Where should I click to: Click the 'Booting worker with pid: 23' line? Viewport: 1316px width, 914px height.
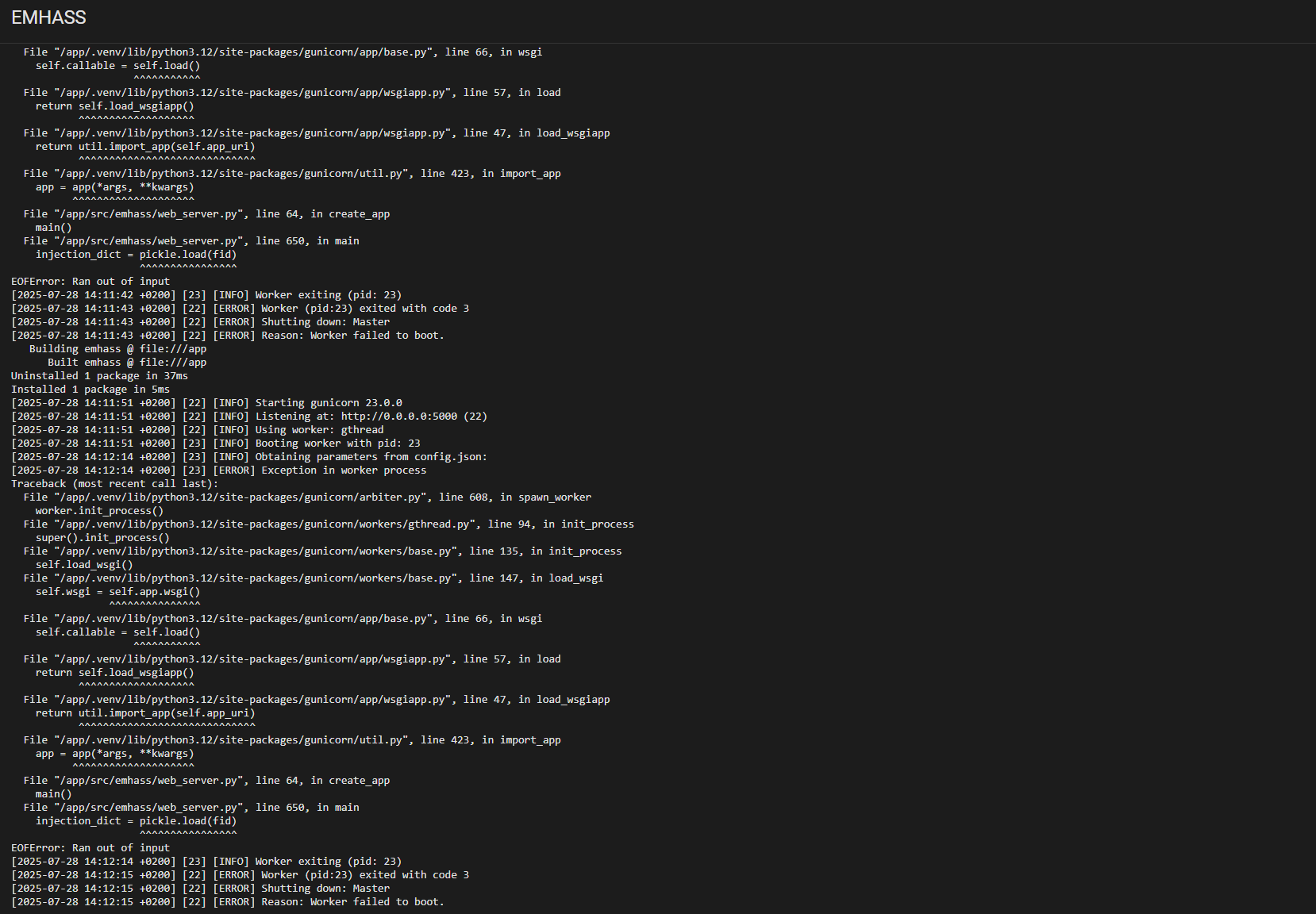216,444
